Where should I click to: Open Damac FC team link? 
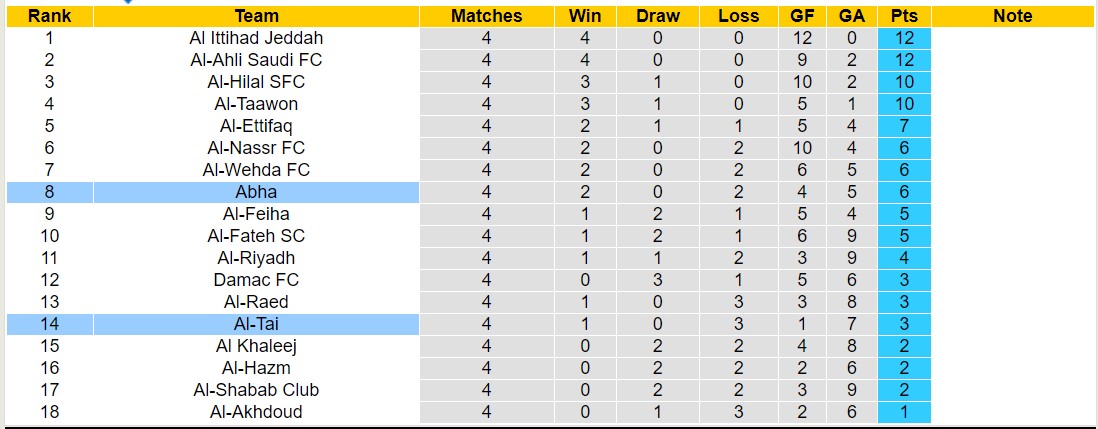tap(256, 280)
